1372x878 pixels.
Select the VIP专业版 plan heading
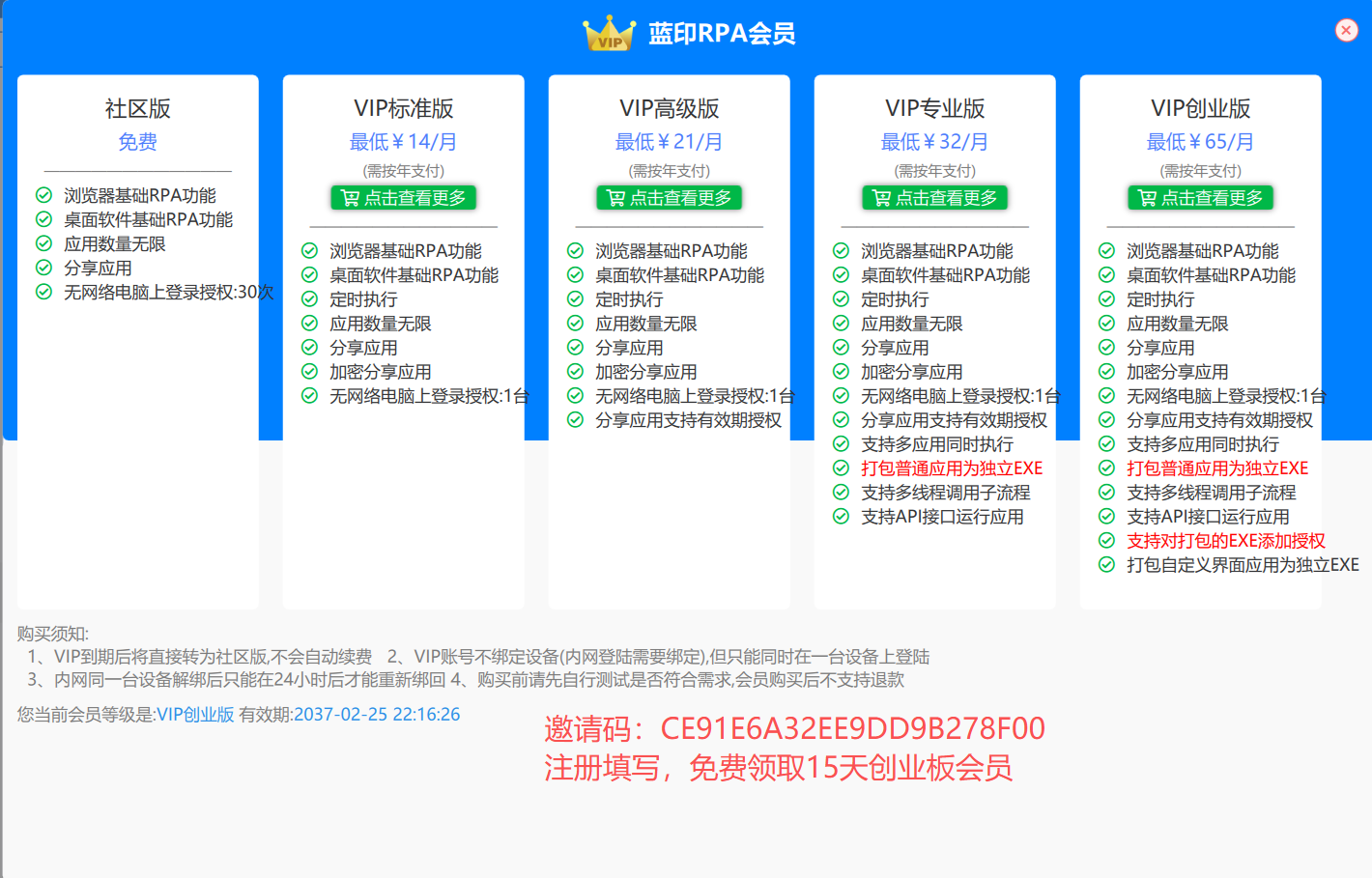click(x=934, y=108)
